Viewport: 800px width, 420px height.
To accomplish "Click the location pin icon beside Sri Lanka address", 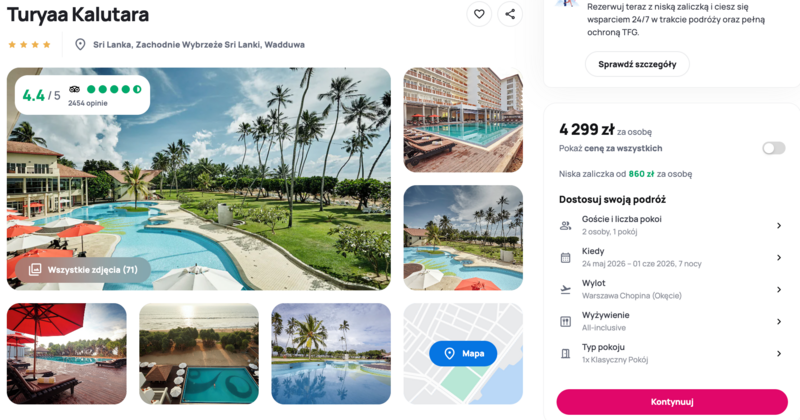I will click(x=80, y=44).
